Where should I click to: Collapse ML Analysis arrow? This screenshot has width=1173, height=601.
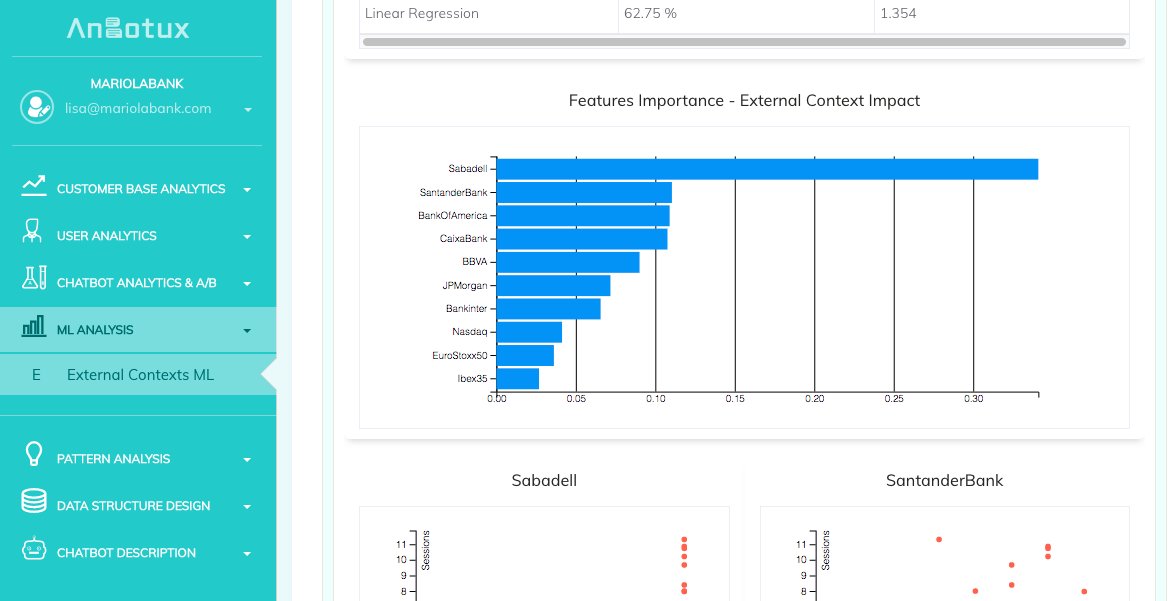[x=248, y=331]
